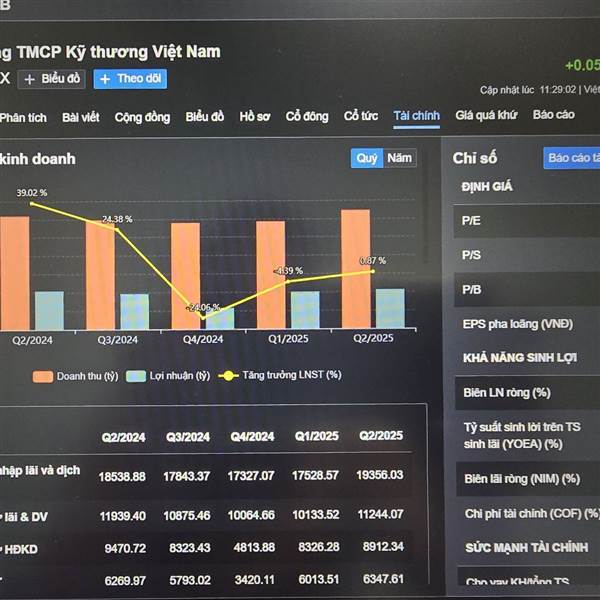Click table value 10064.66
The height and width of the screenshot is (600, 600).
pyautogui.click(x=251, y=515)
